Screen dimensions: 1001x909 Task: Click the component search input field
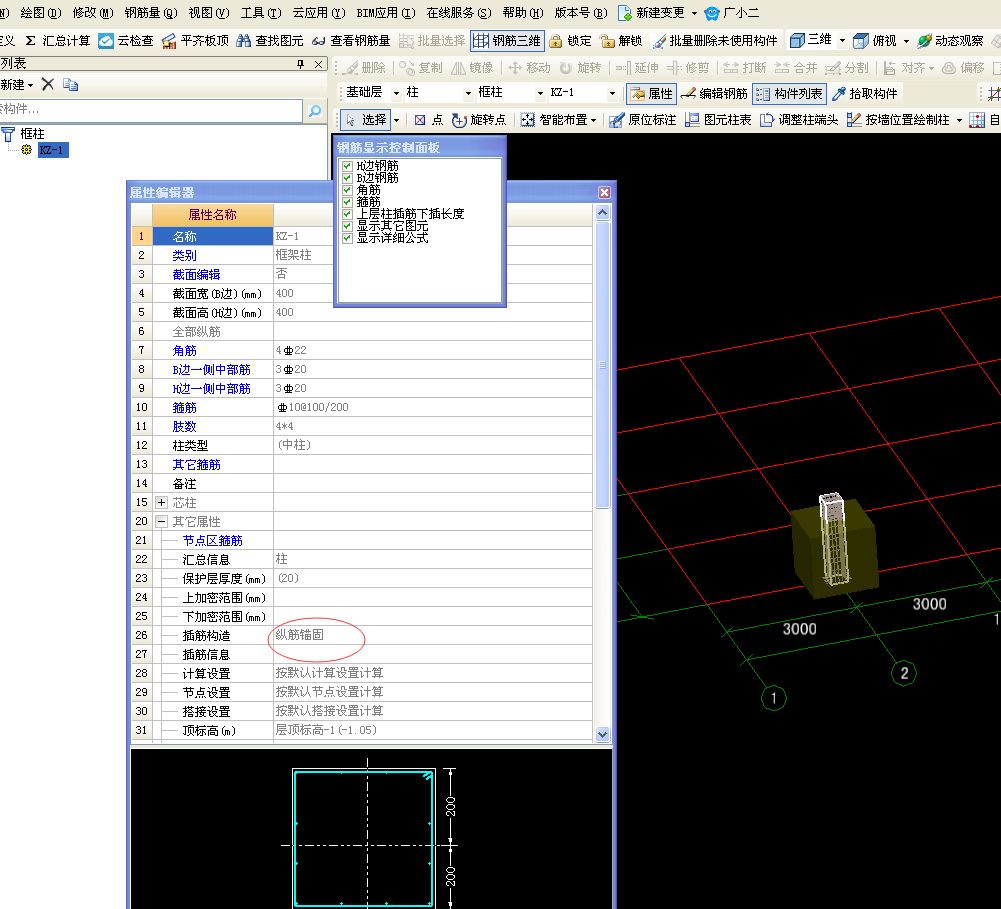tap(151, 110)
